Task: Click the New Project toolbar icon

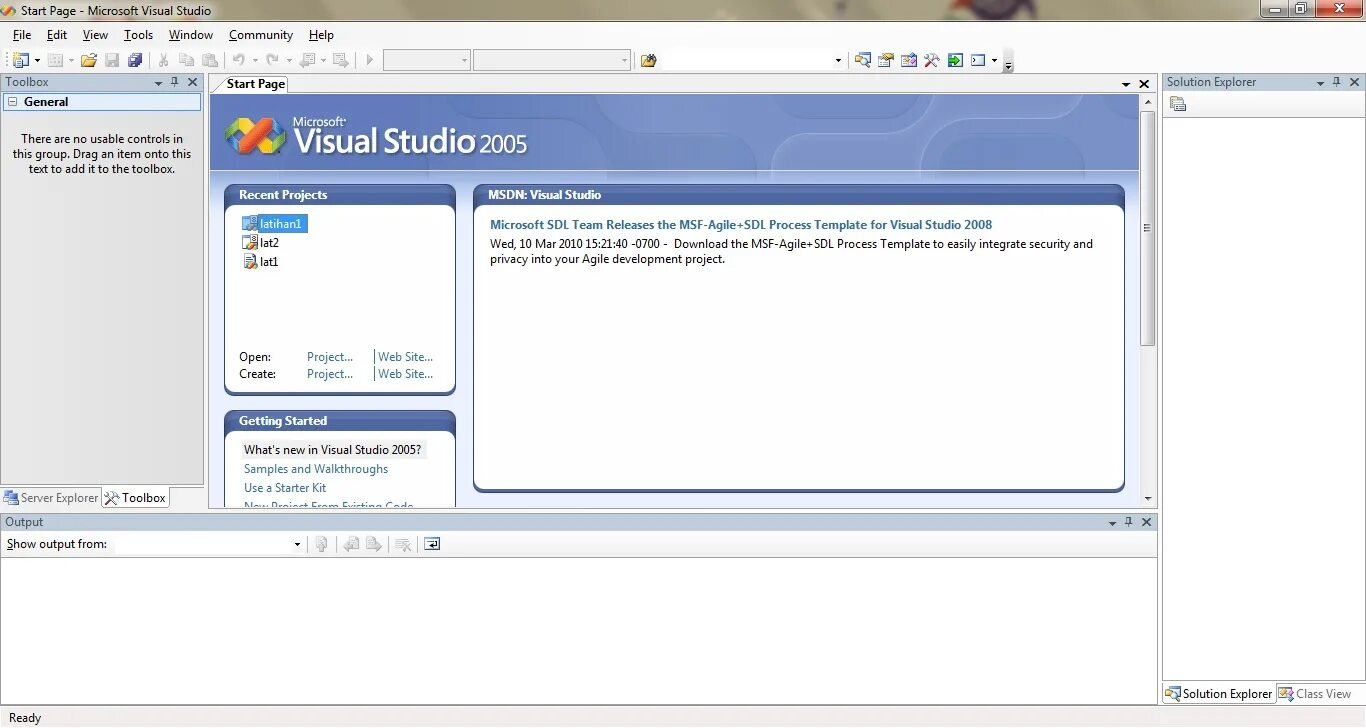Action: (x=19, y=60)
